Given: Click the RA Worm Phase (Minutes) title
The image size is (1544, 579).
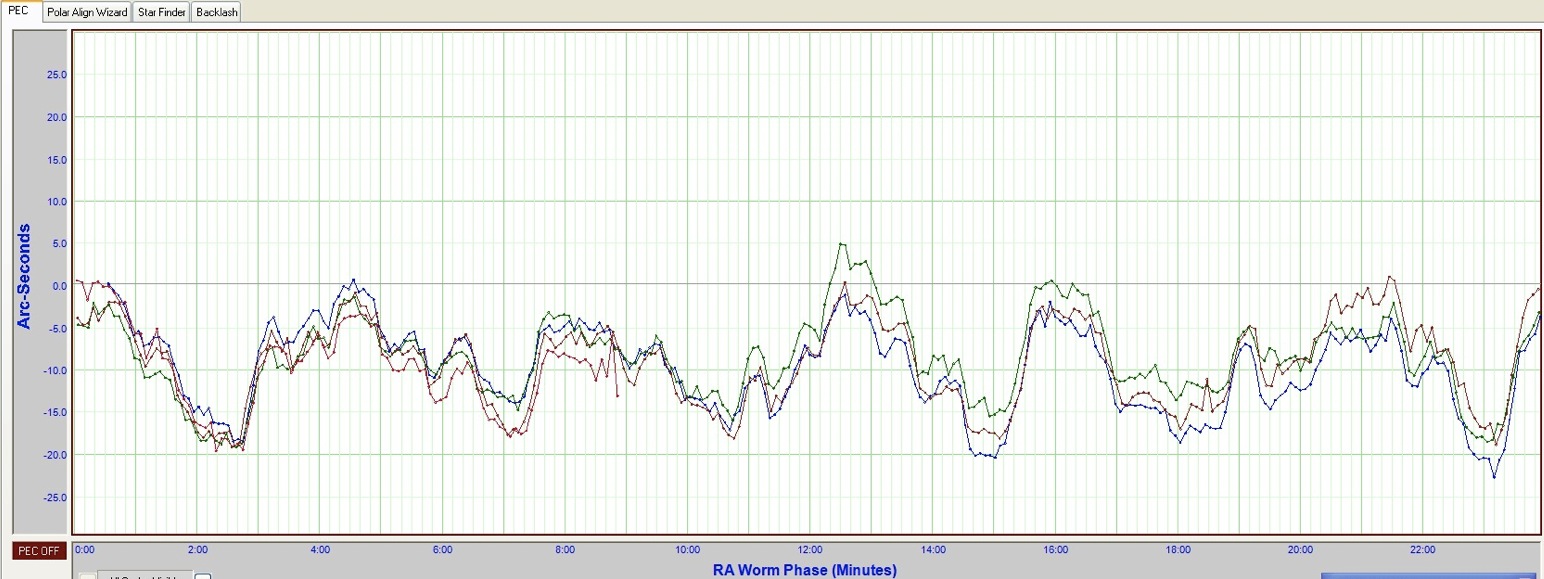Looking at the screenshot, I should [x=804, y=570].
